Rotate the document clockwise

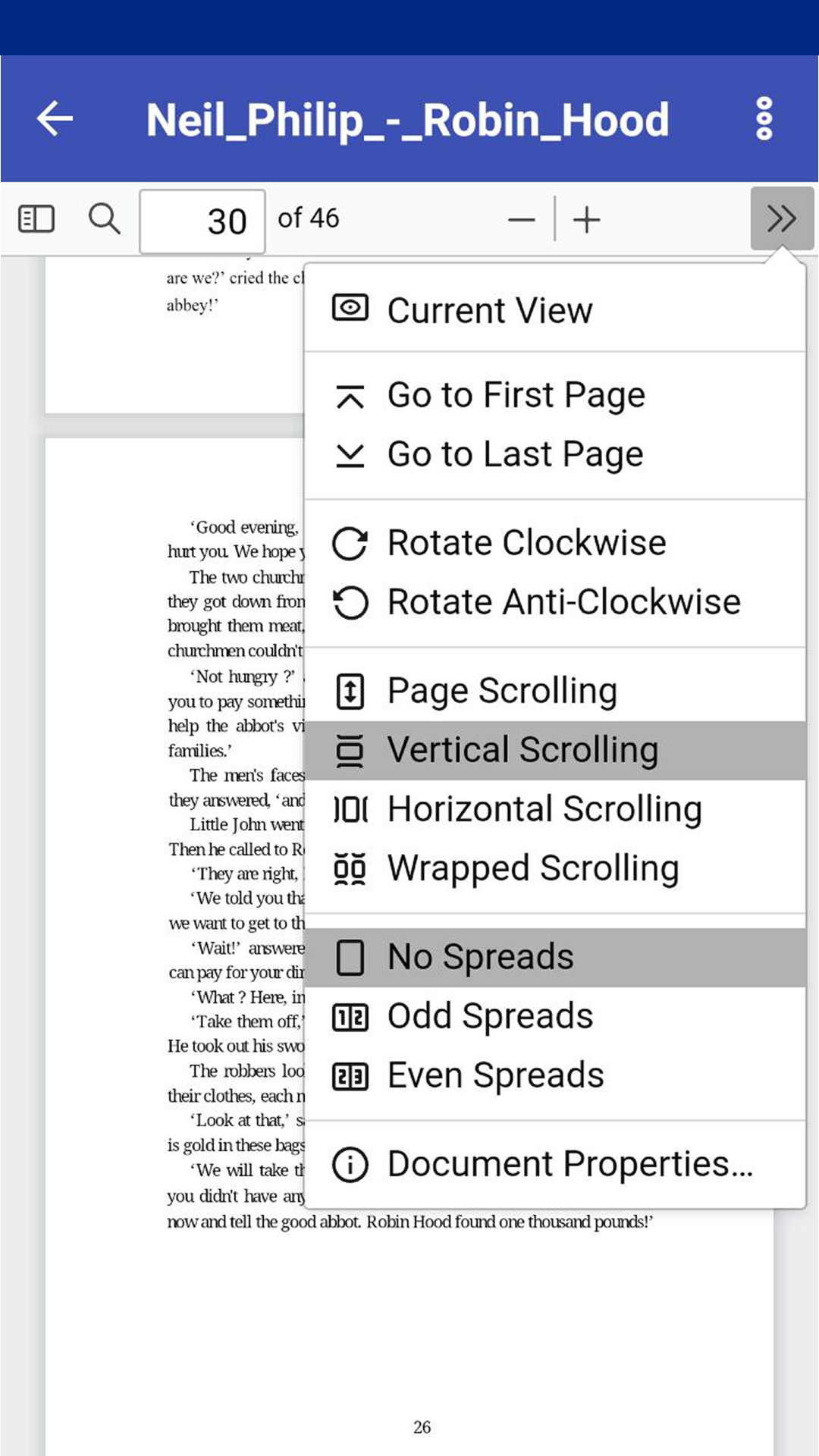tap(555, 543)
